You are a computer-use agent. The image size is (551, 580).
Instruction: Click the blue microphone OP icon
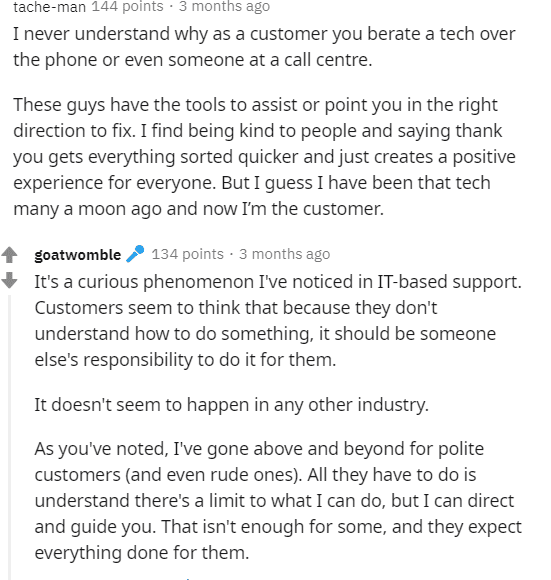tap(135, 254)
